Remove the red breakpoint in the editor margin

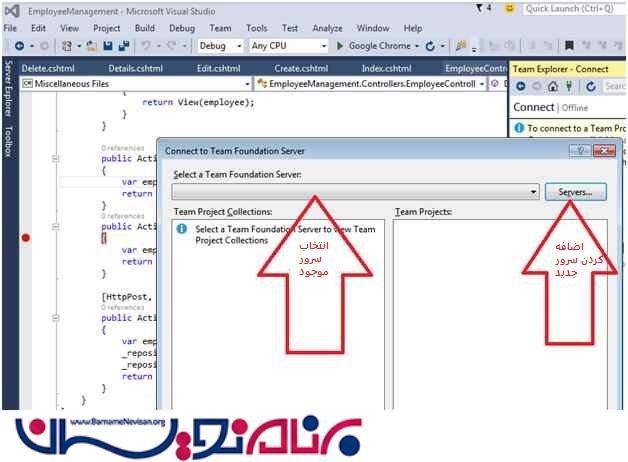point(26,237)
